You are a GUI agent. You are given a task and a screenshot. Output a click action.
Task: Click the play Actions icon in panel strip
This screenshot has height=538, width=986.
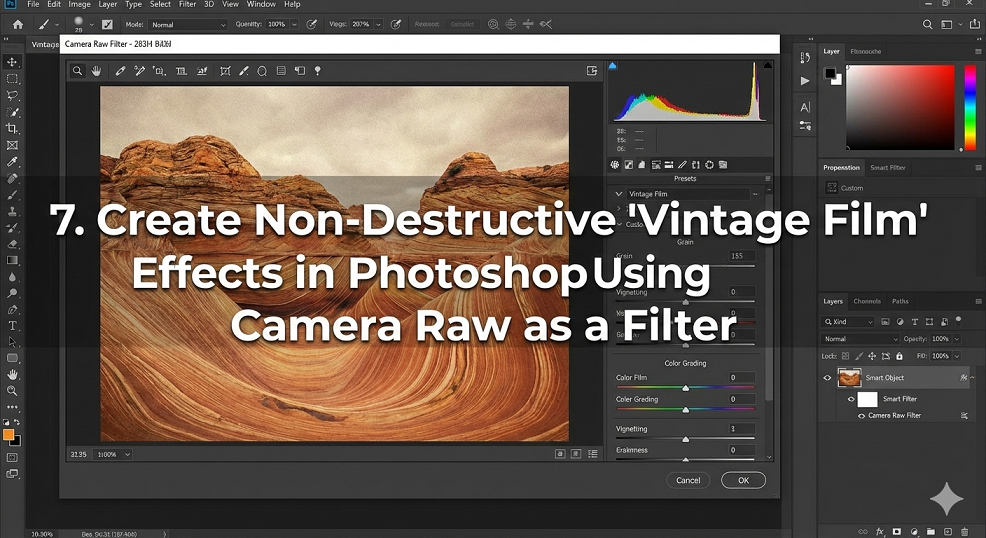(x=805, y=81)
